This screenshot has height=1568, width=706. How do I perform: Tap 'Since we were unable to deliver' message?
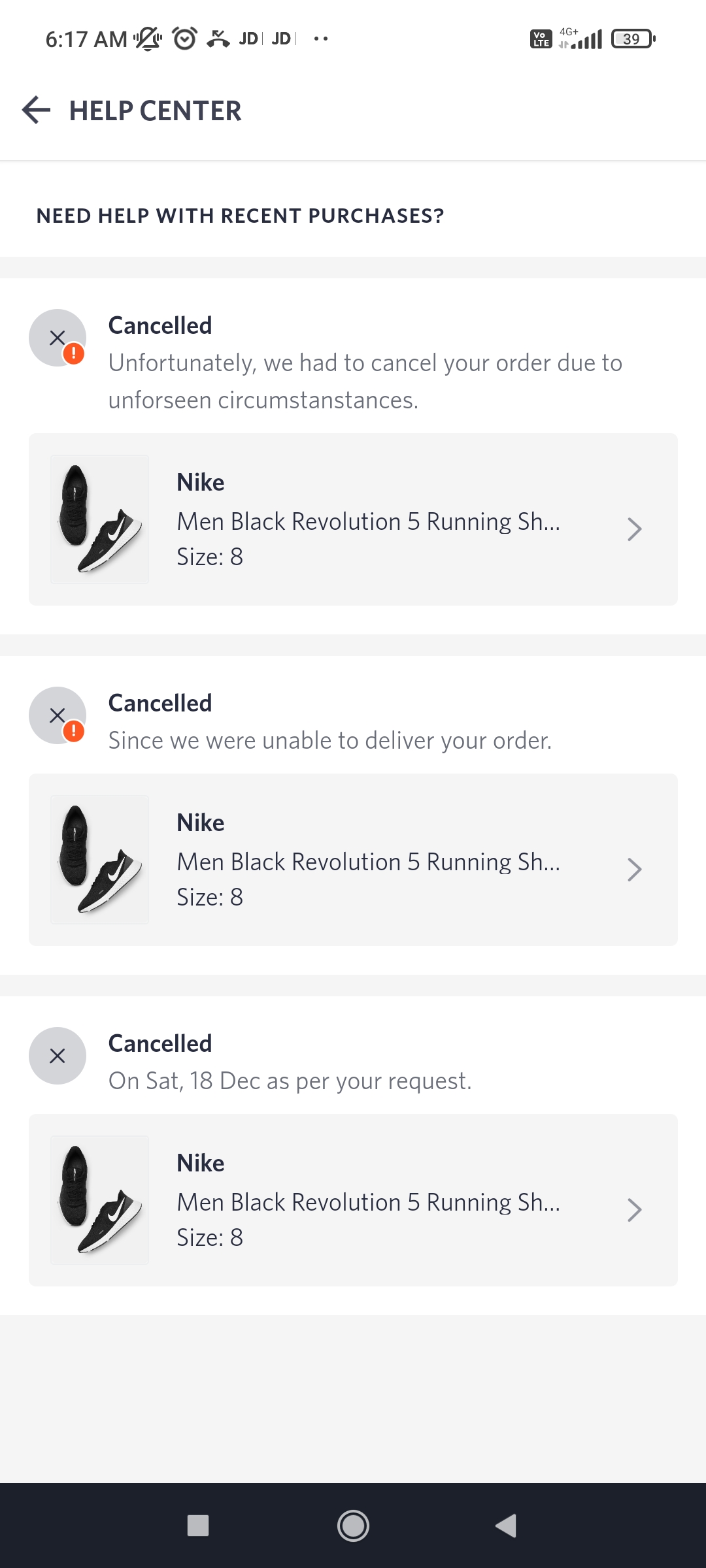point(330,740)
